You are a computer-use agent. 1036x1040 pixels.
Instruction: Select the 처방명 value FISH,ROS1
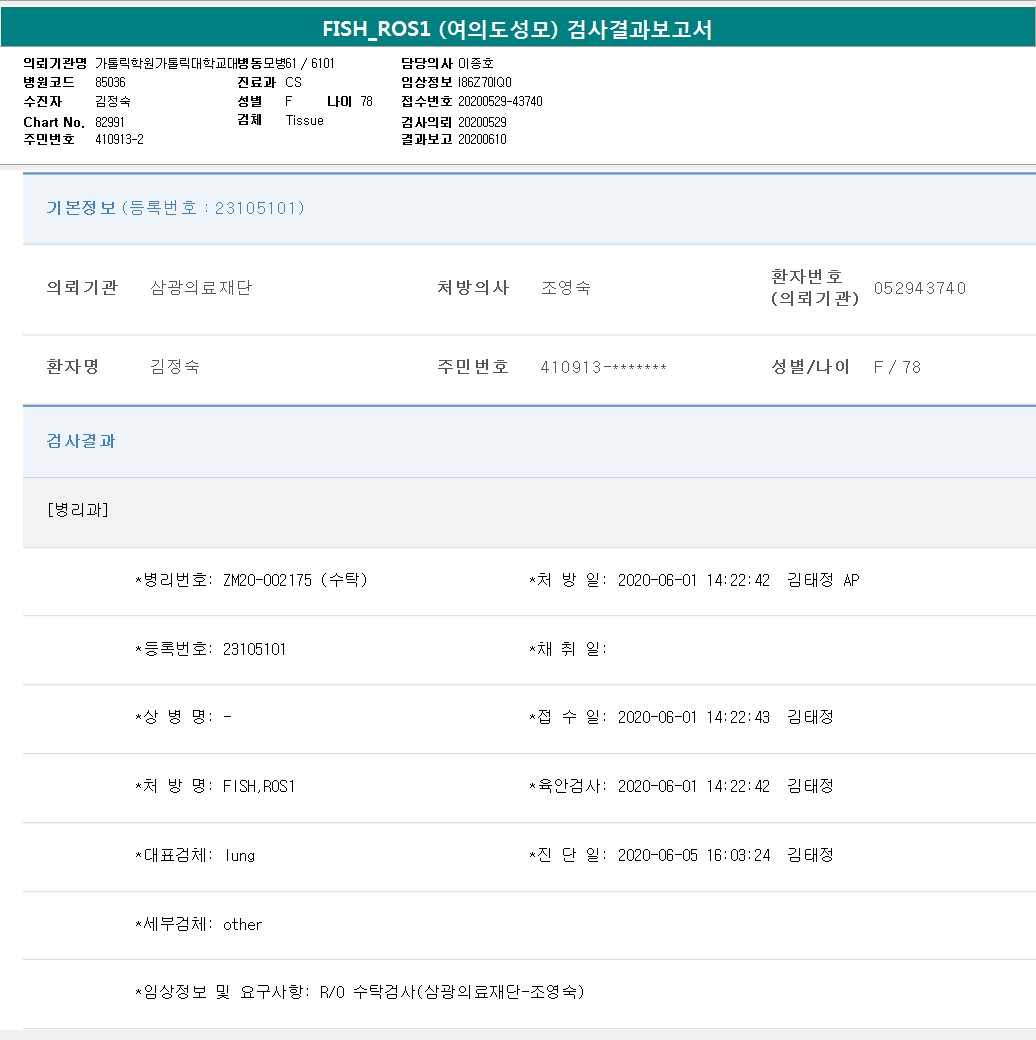(x=259, y=786)
